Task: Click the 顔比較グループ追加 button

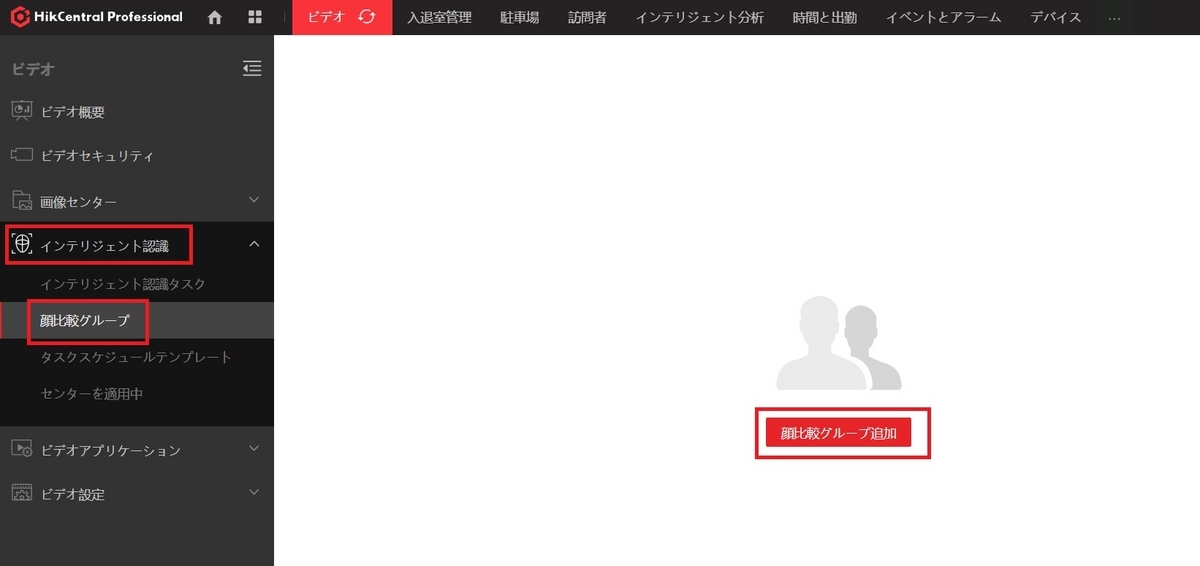Action: 838,433
